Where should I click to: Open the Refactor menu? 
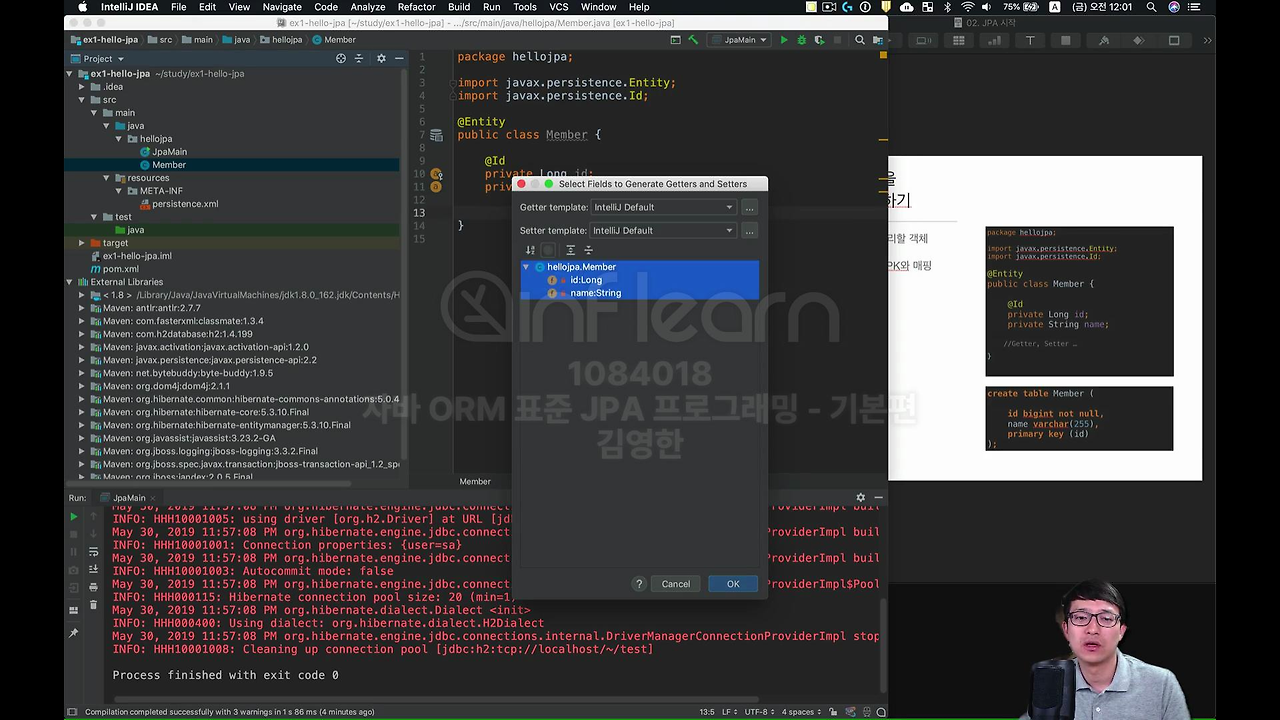(x=416, y=7)
